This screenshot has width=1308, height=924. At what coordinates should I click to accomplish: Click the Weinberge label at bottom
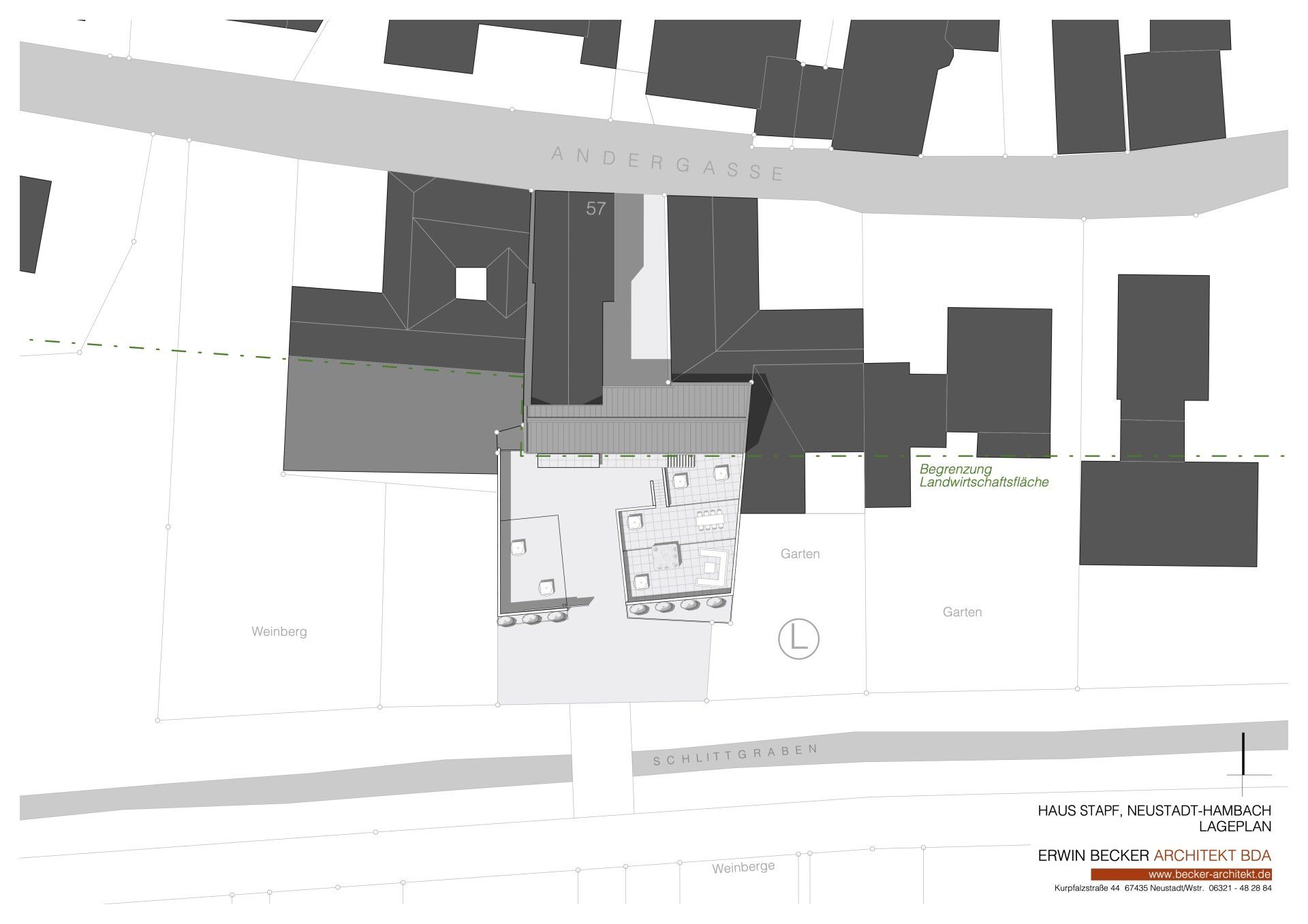pos(743,868)
